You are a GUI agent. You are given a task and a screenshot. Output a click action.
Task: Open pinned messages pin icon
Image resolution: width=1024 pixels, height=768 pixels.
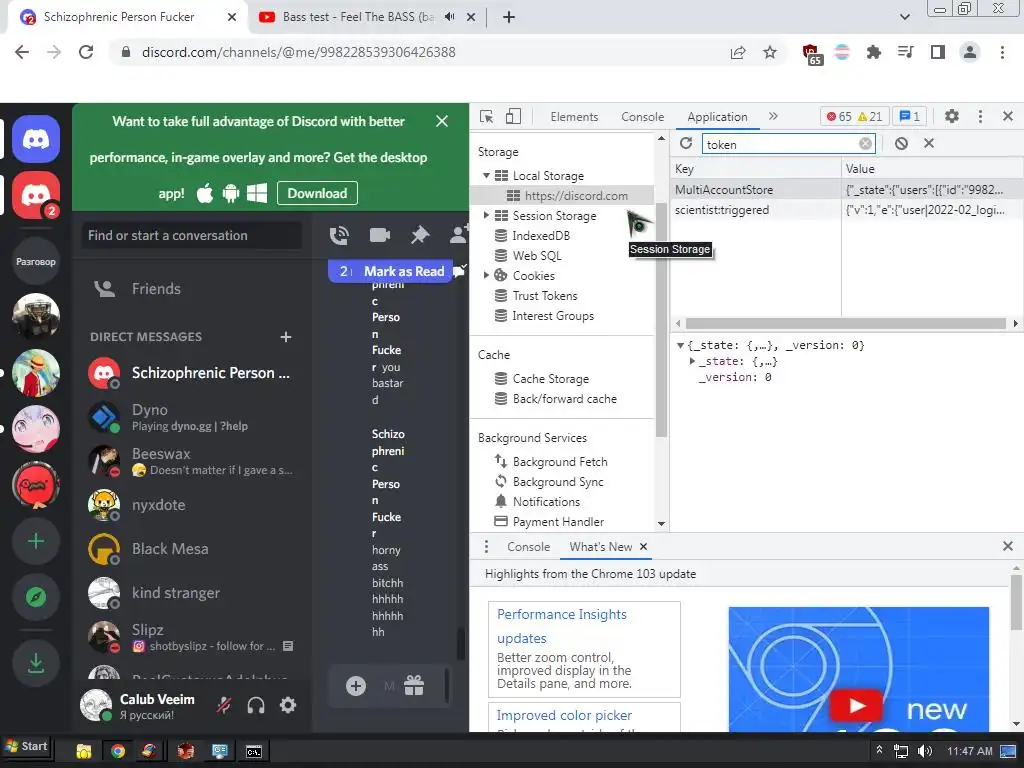pos(419,234)
